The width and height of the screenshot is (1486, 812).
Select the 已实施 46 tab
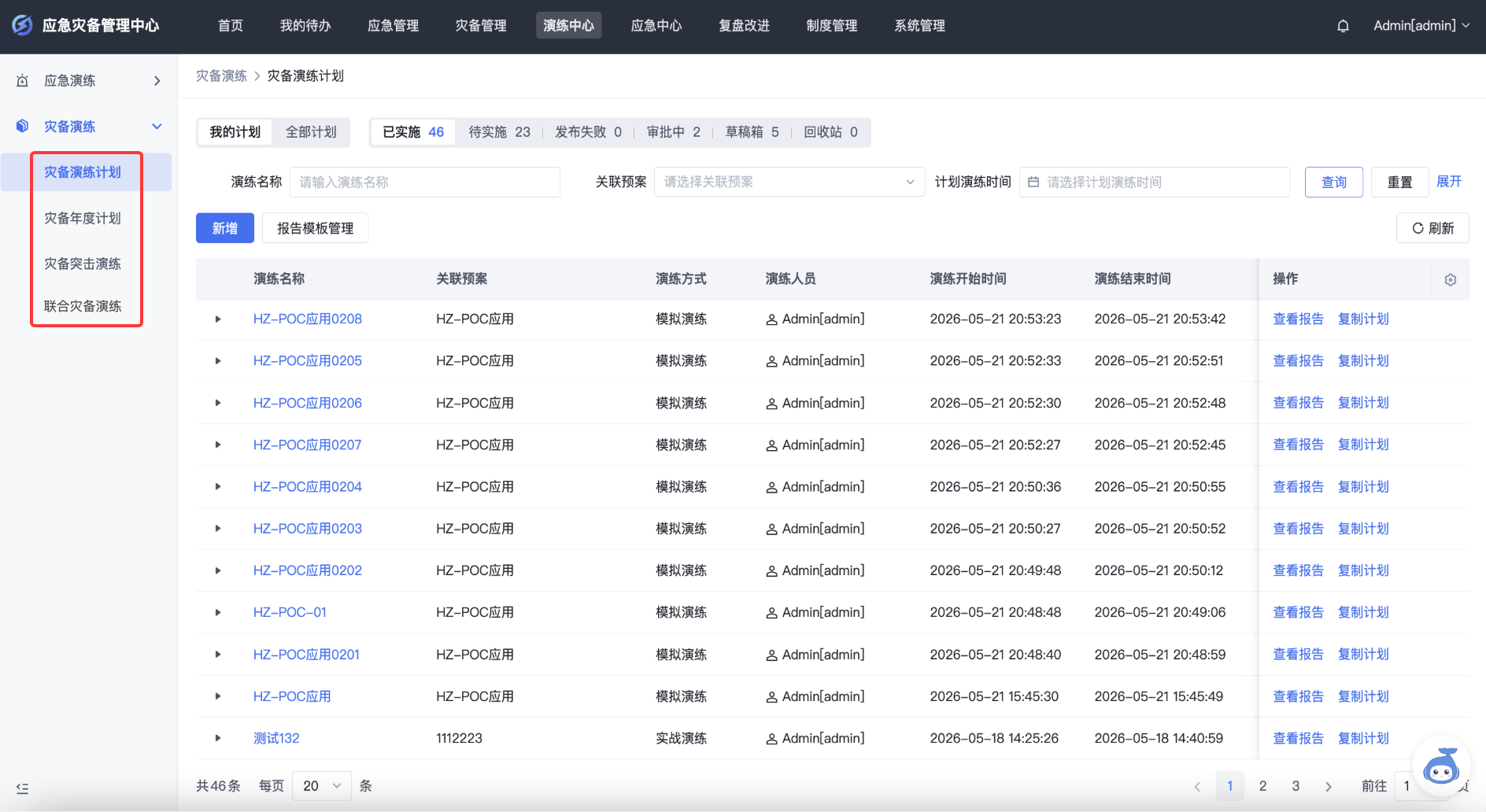(413, 132)
